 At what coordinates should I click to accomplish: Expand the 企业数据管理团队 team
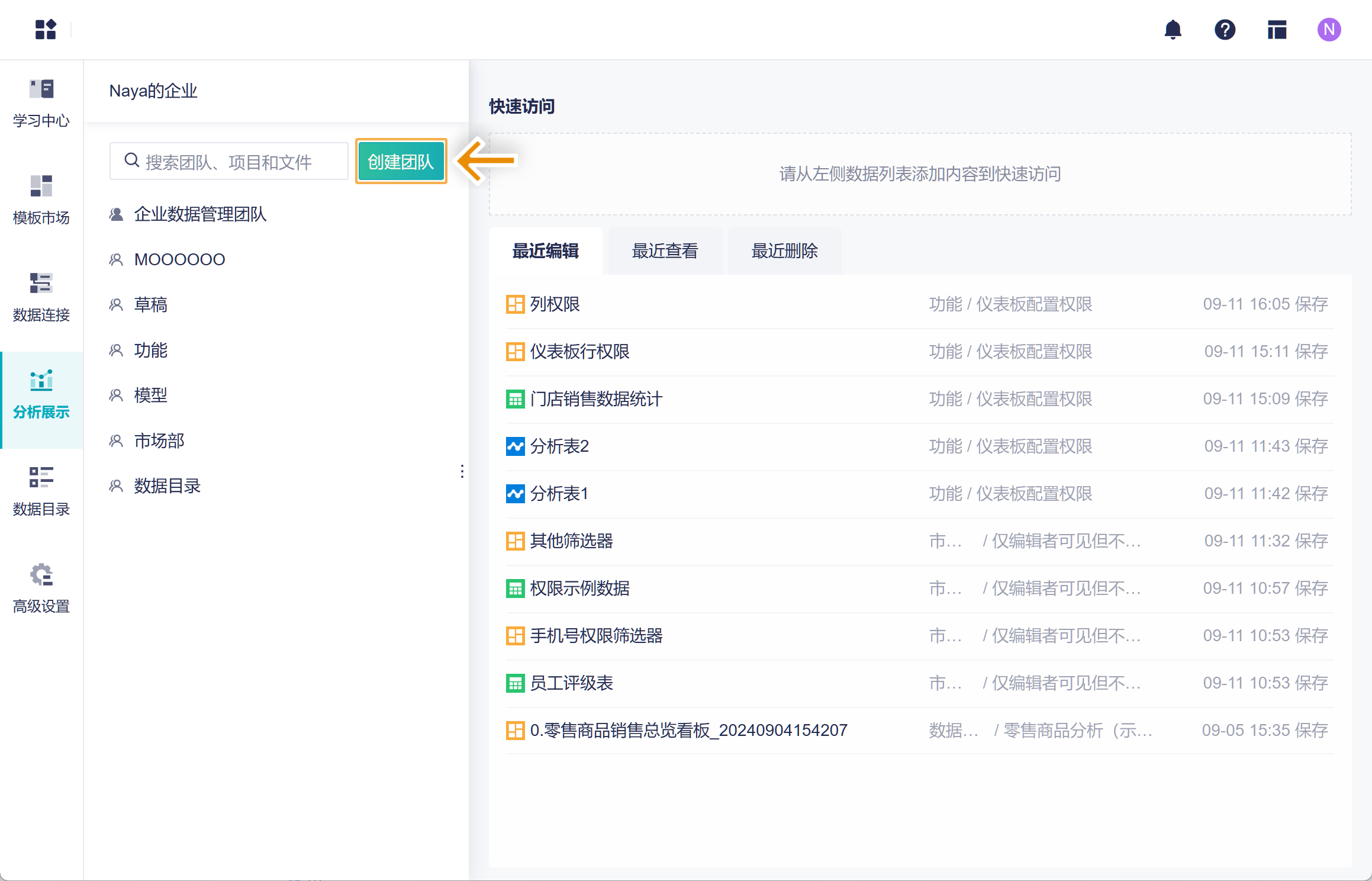[x=200, y=214]
